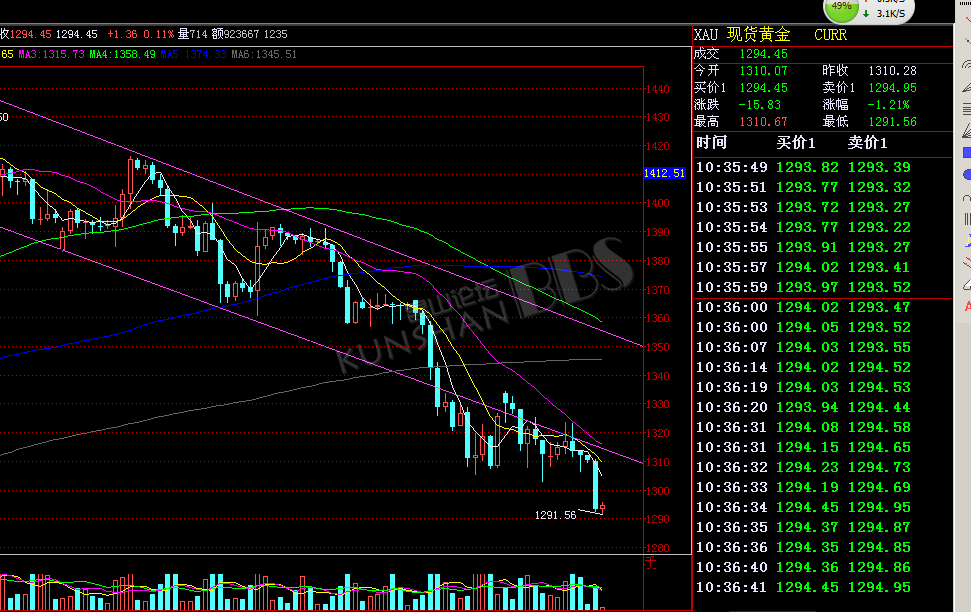Image resolution: width=971 pixels, height=612 pixels.
Task: Click the 昨收 value 1310.28
Action: click(892, 71)
